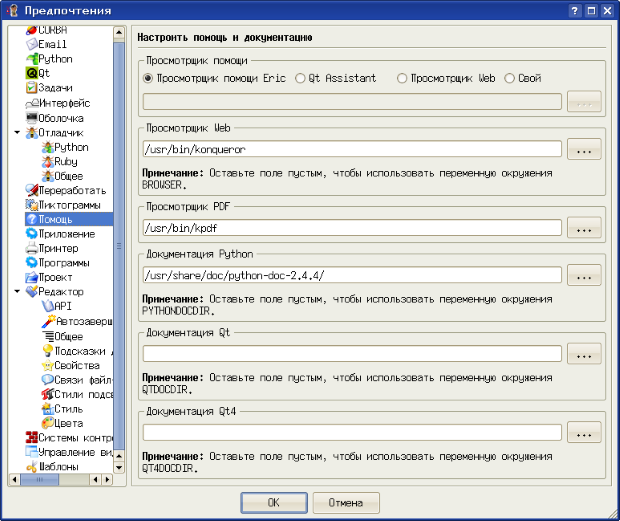Click the Документация Qt4 path field
This screenshot has width=620, height=521.
pyautogui.click(x=351, y=433)
